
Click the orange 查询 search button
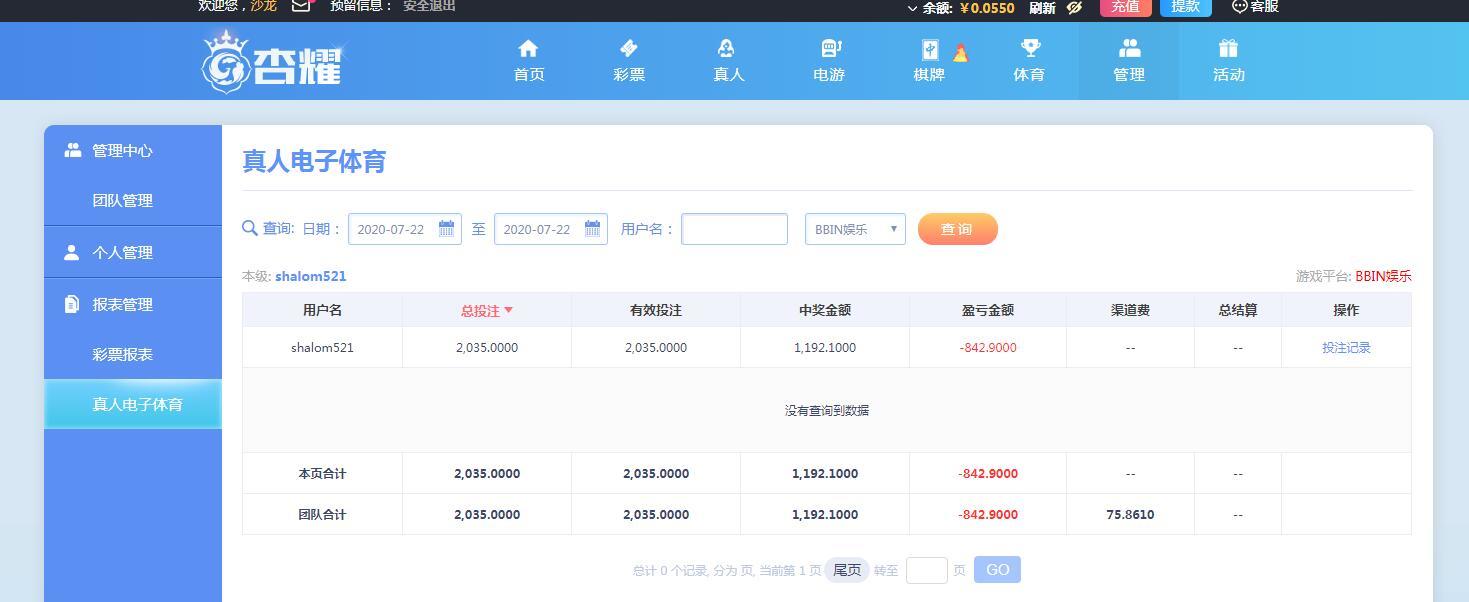[958, 229]
